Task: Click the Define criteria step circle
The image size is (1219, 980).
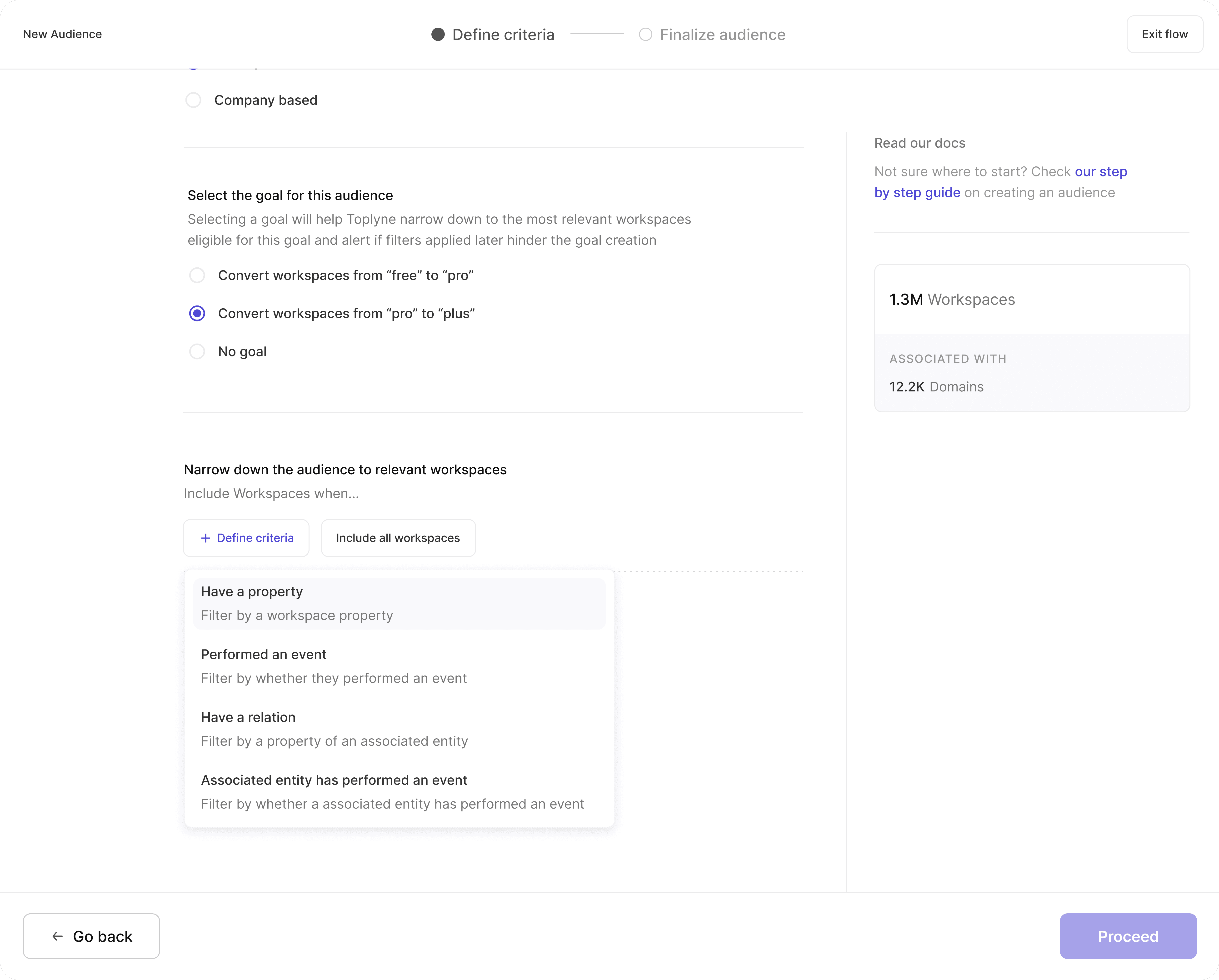Action: [x=438, y=35]
